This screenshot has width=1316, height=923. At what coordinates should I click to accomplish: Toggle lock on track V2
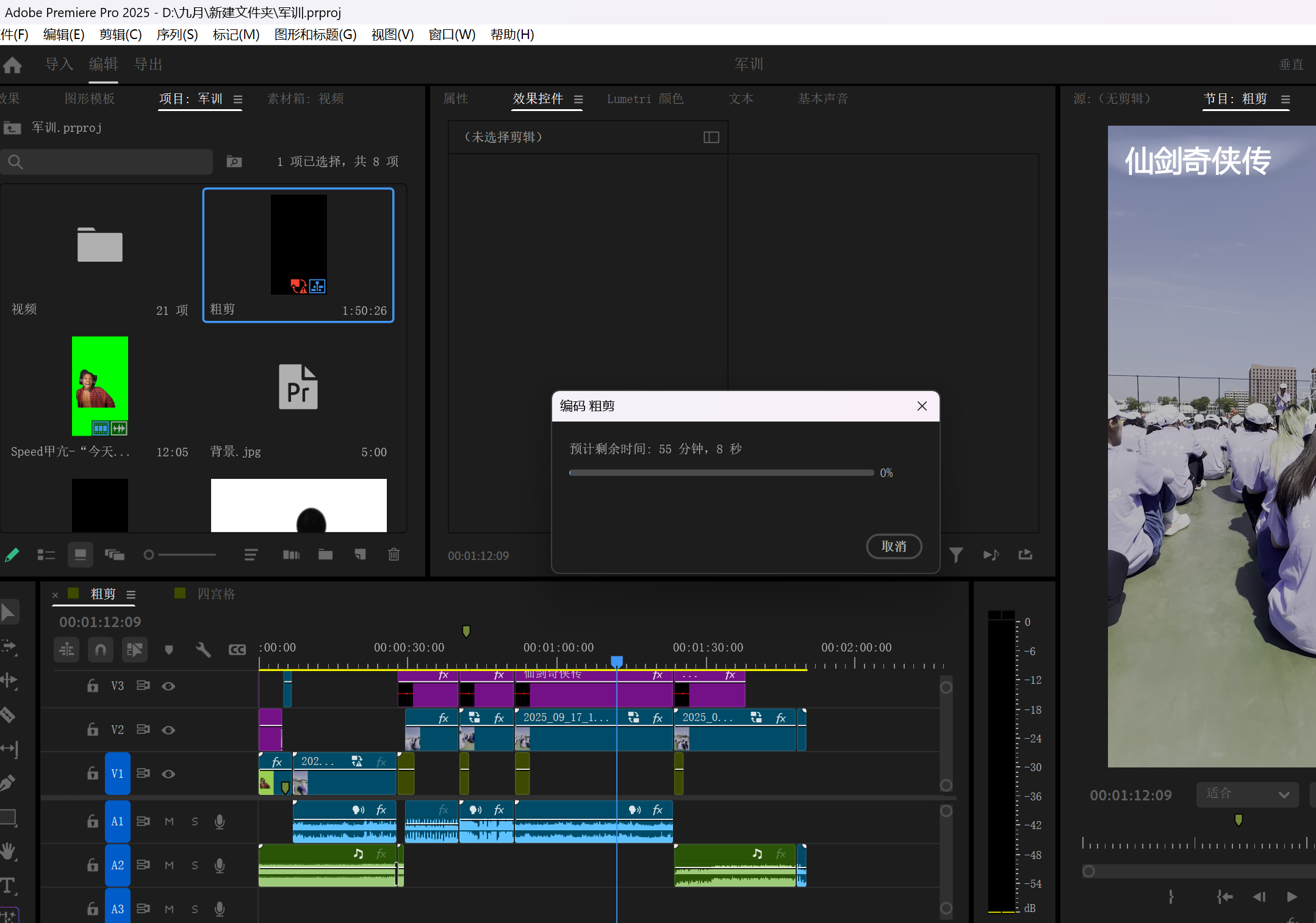[x=92, y=730]
